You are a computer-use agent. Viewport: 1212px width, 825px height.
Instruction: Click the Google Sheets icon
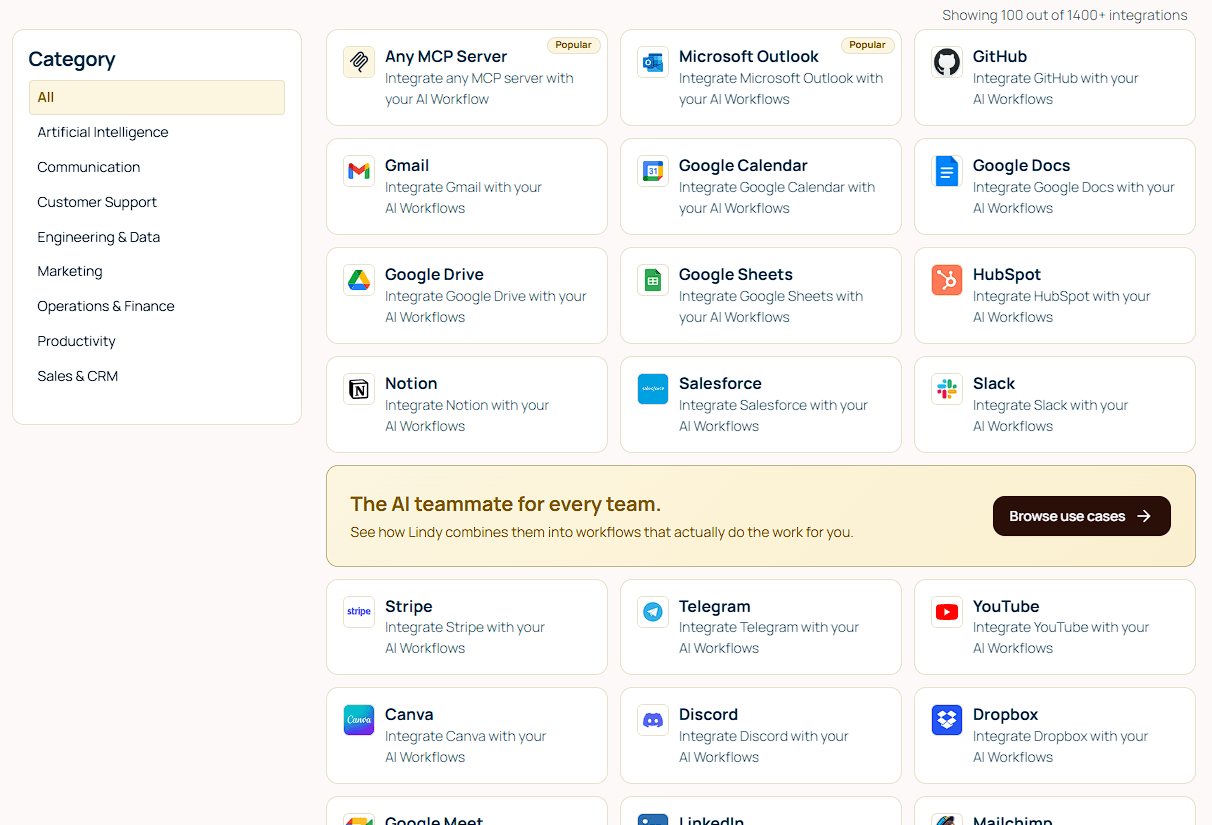tap(653, 280)
